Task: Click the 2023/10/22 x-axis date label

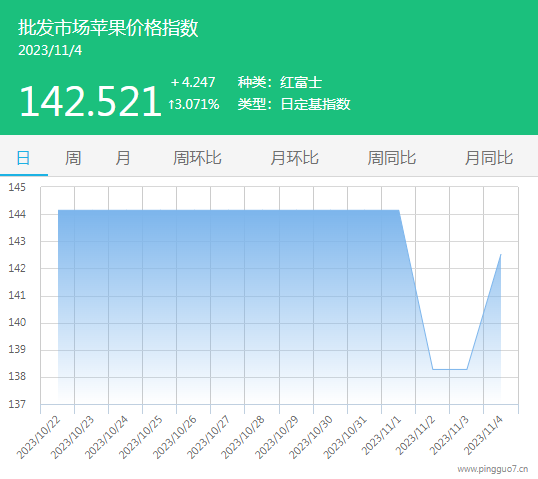Action: [x=38, y=437]
